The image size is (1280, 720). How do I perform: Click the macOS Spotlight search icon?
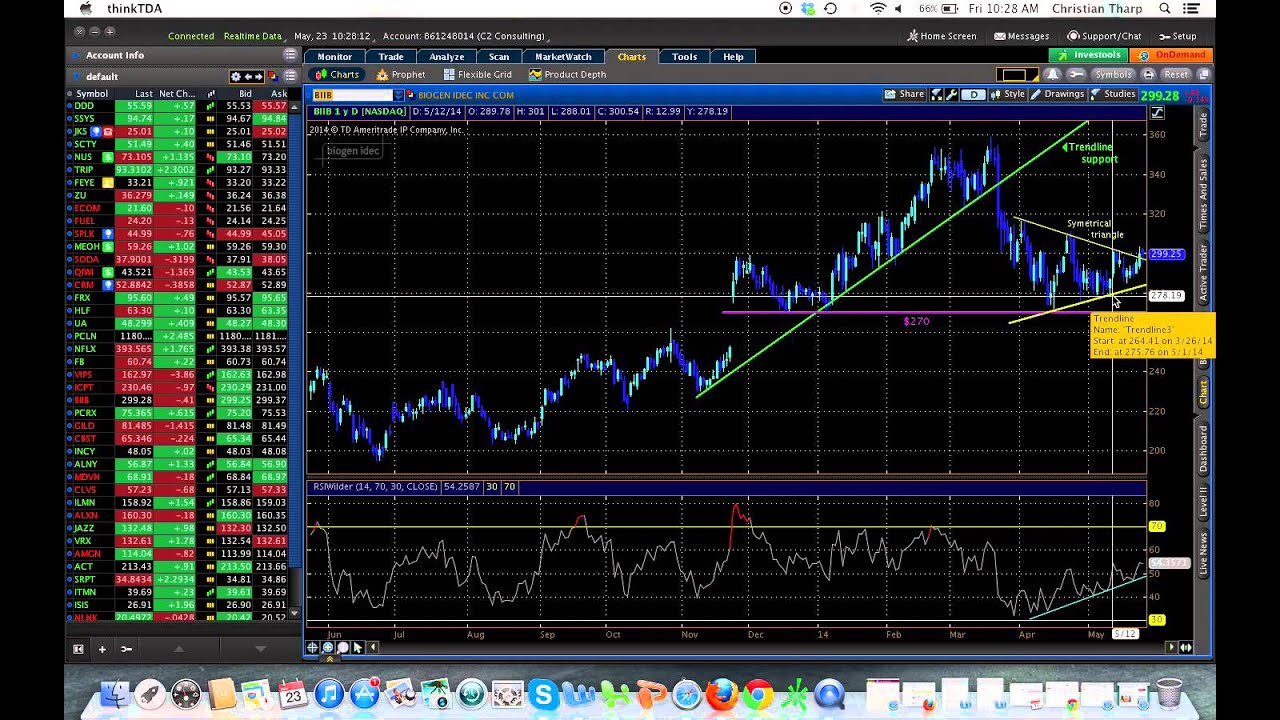(x=1165, y=9)
